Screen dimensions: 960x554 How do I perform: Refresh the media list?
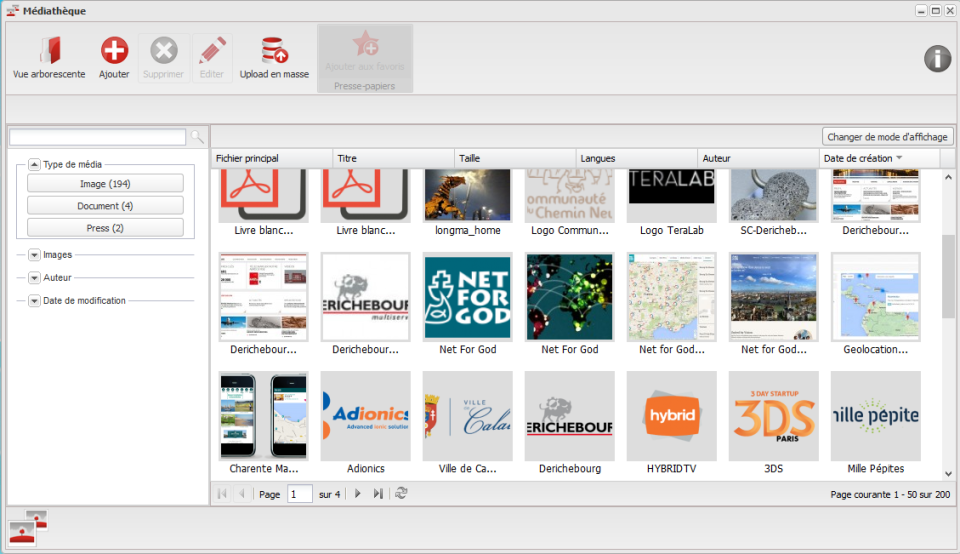pos(401,493)
